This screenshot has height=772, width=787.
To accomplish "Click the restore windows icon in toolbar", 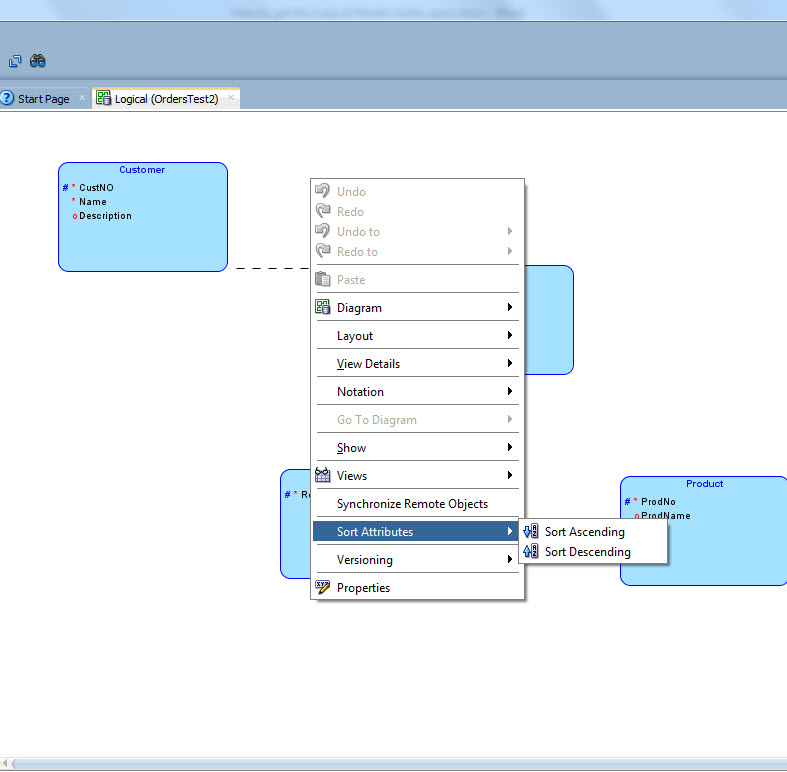I will 15,61.
